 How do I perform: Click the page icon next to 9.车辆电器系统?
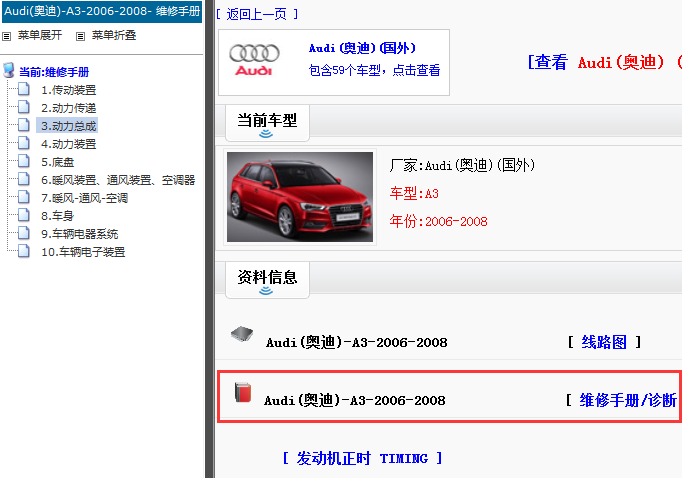tap(24, 234)
